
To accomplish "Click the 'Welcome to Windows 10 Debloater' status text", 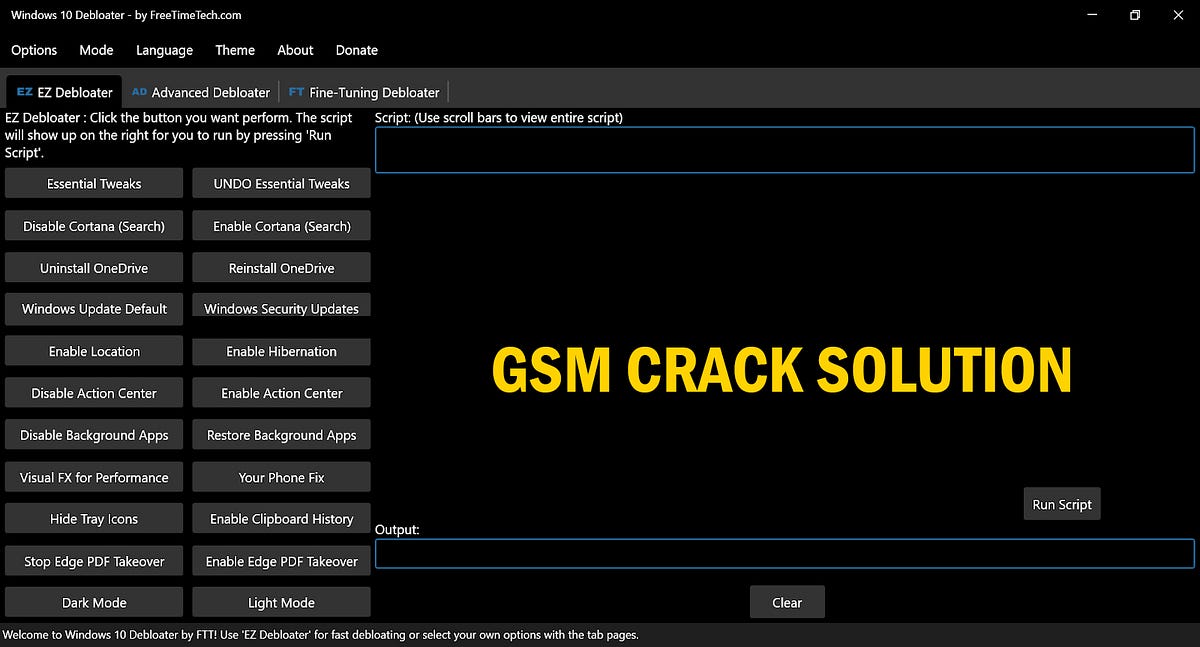I will 320,635.
